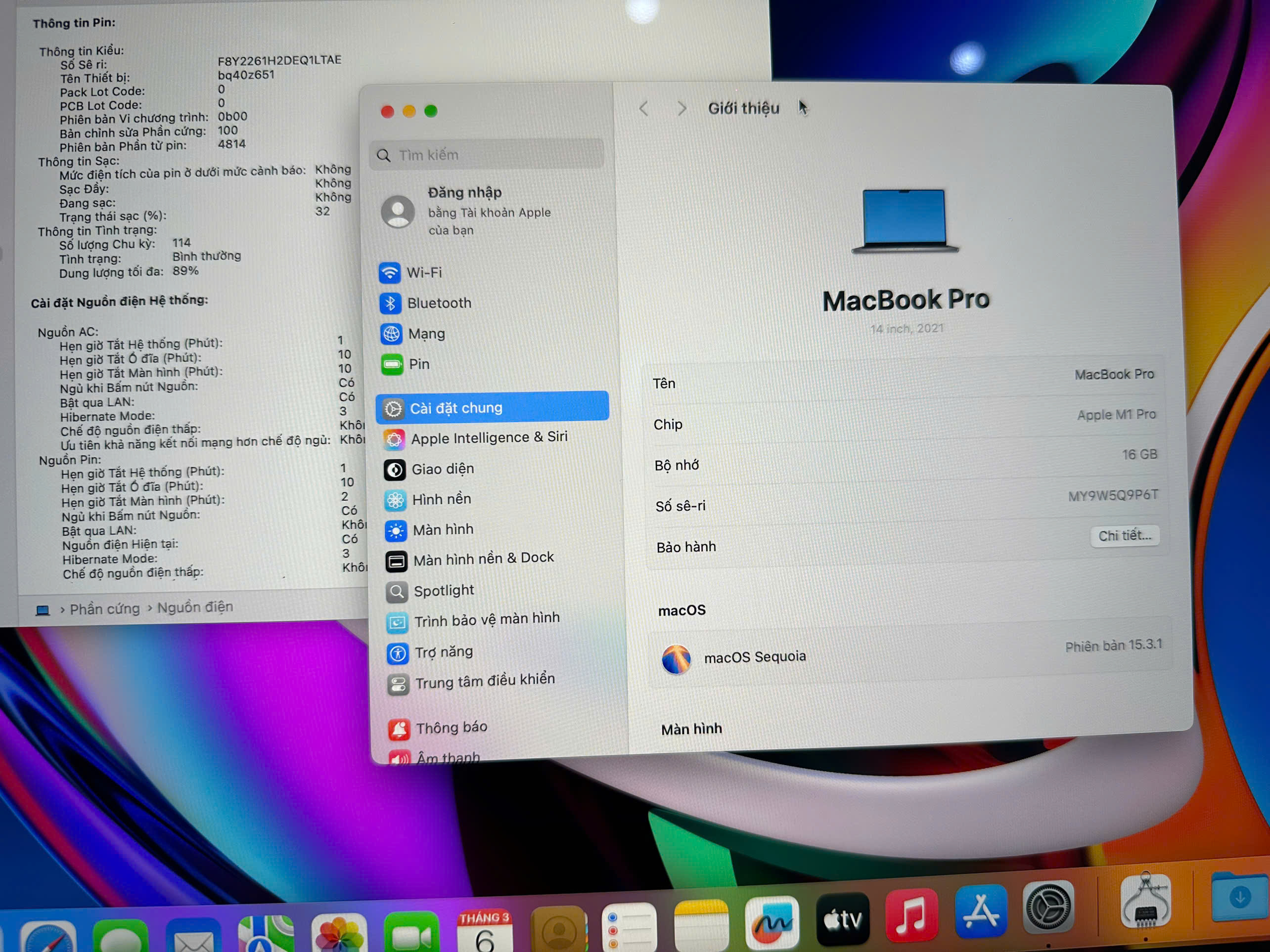Open Photos from the Dock

tap(339, 934)
